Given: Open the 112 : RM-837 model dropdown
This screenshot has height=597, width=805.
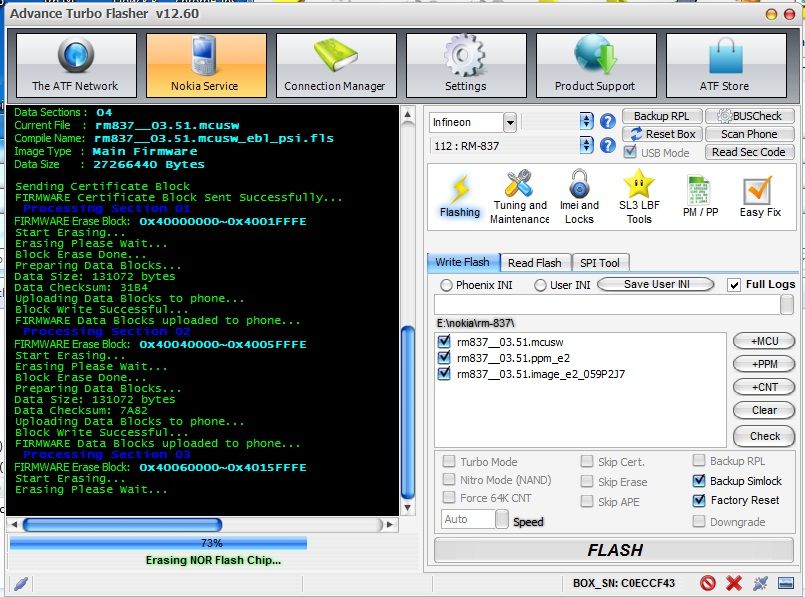Looking at the screenshot, I should (587, 146).
